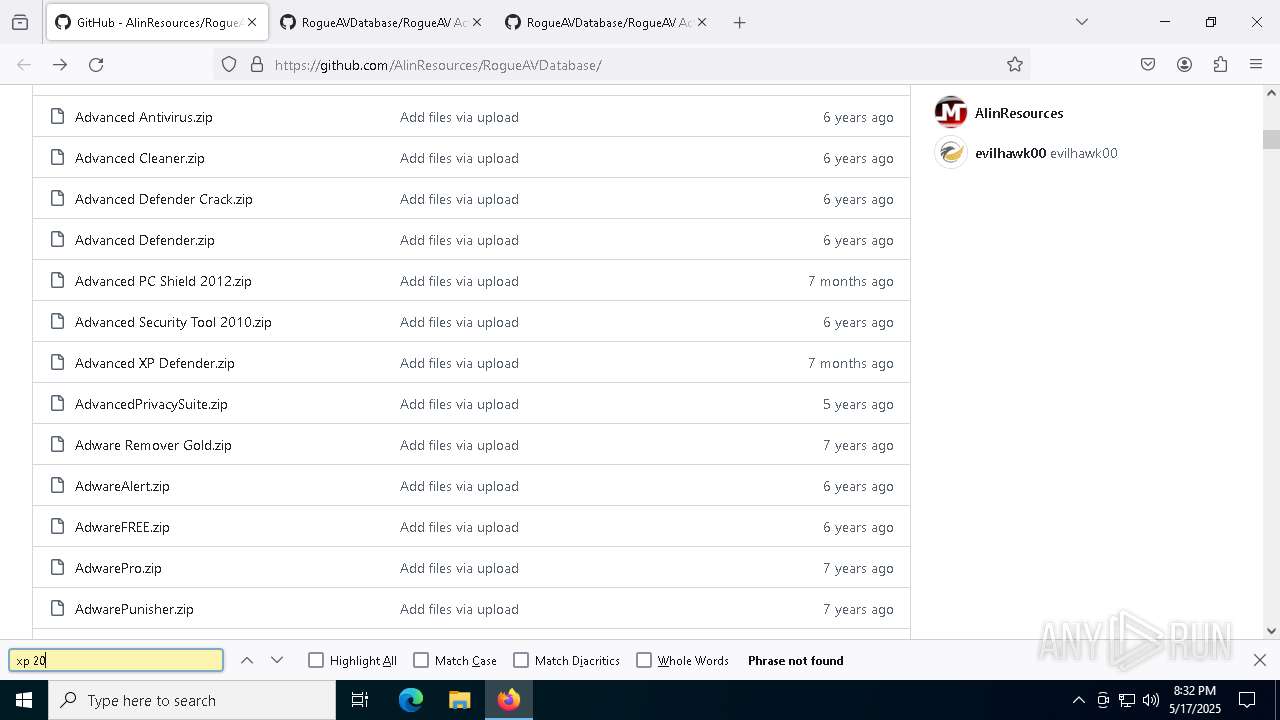This screenshot has height=720, width=1280.
Task: Switch to the GitHub AlinResources tab
Action: coord(155,22)
